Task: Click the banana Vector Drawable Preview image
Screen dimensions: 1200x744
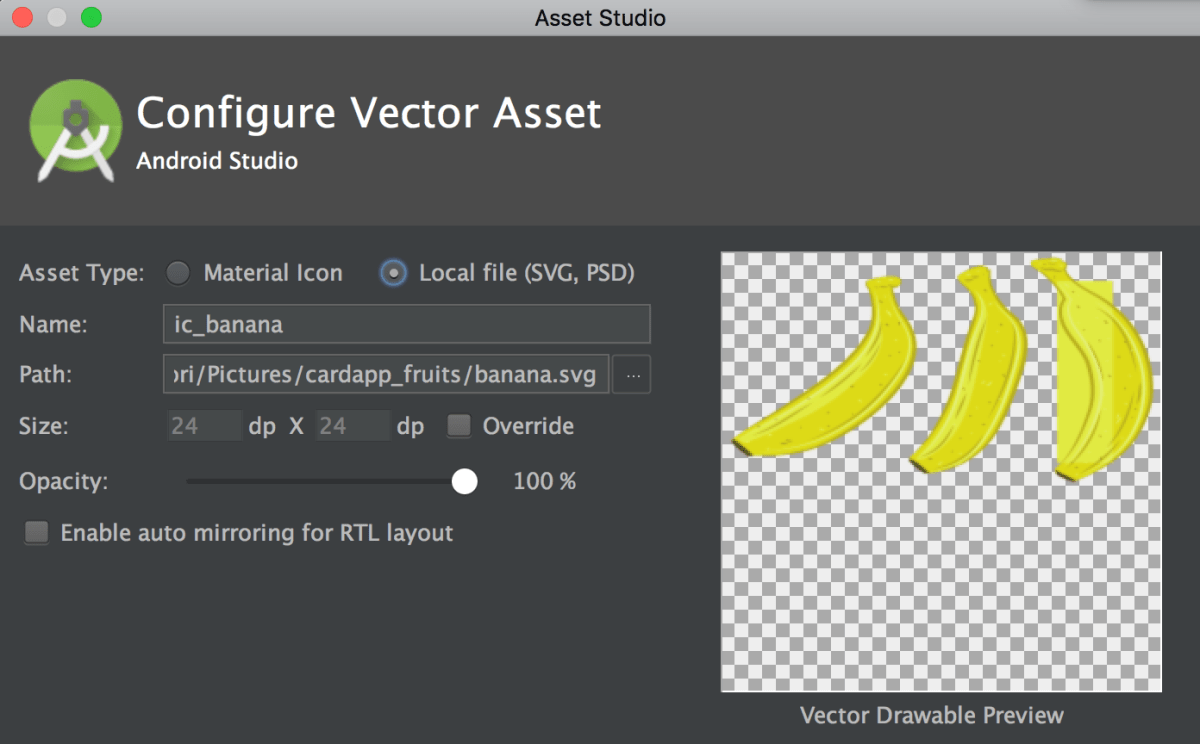Action: point(940,470)
